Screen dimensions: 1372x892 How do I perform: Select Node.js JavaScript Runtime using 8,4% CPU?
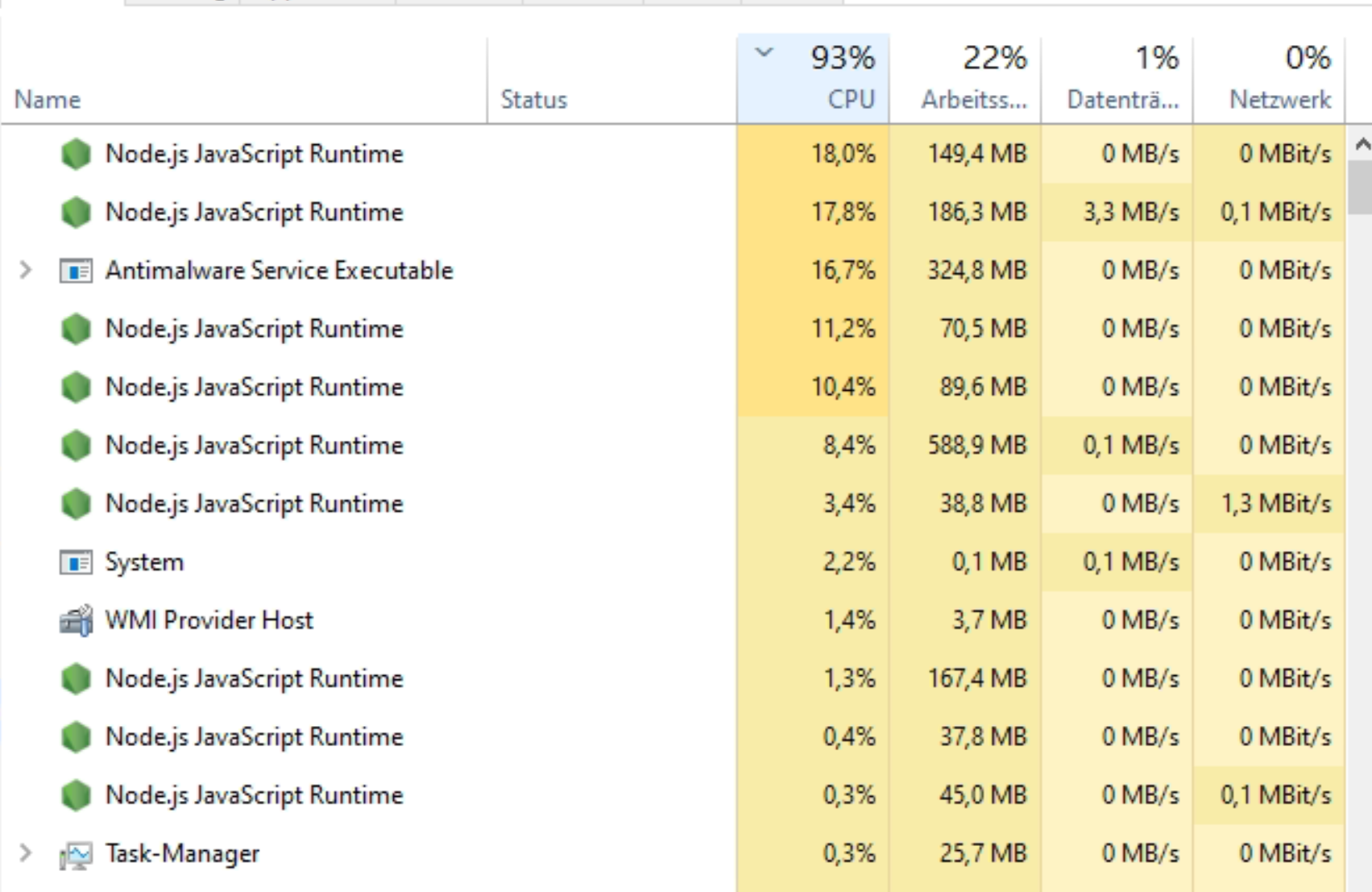pos(254,446)
